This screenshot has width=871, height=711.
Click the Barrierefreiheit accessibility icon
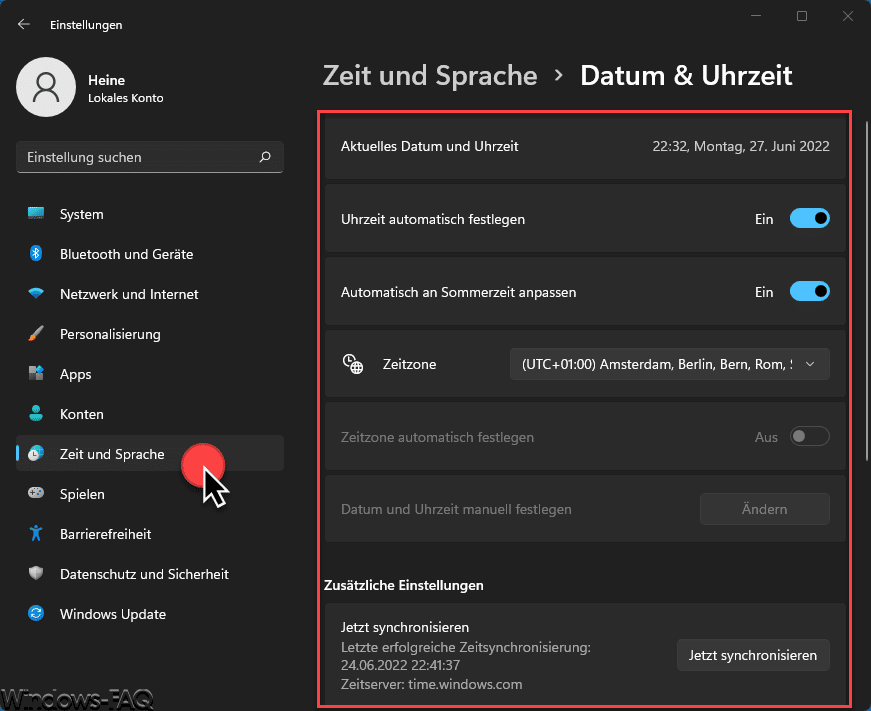click(36, 533)
